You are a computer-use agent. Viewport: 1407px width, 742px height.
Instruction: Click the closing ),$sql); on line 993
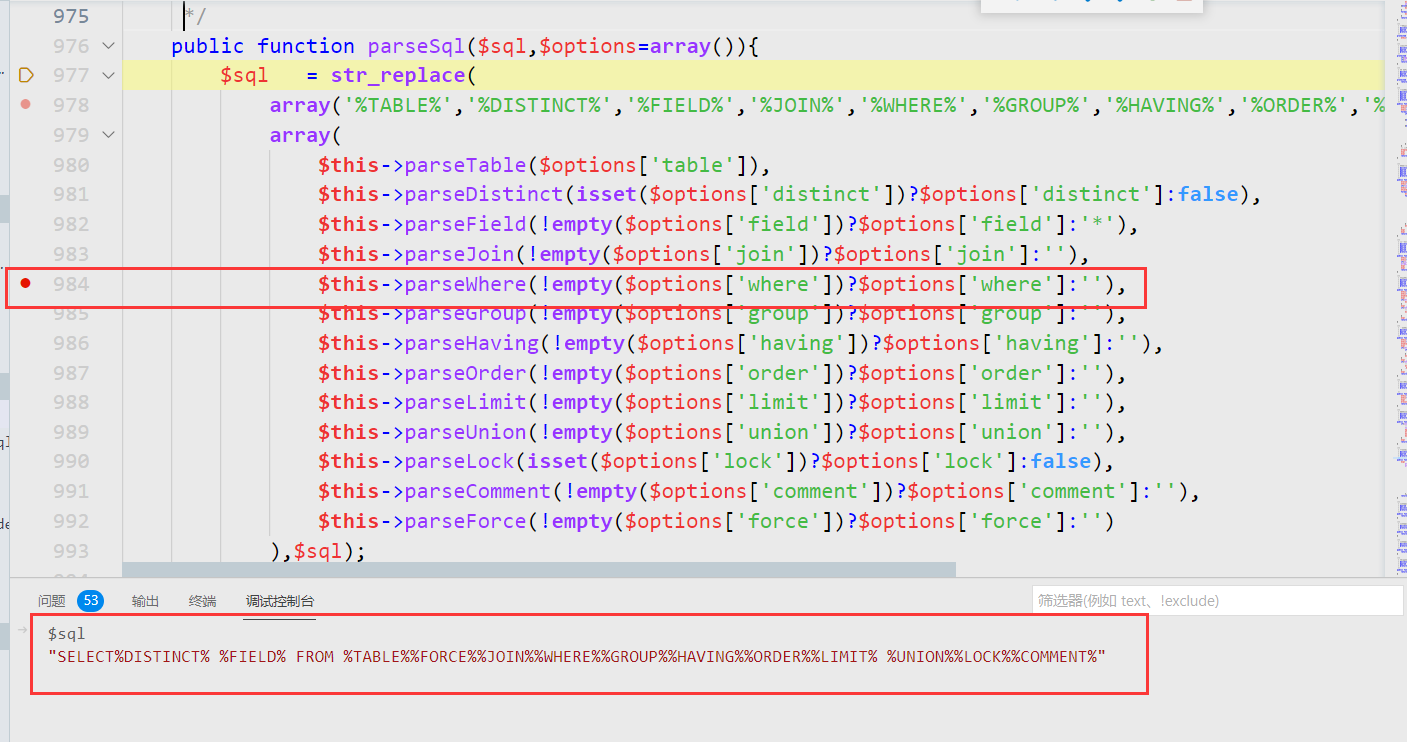[x=318, y=551]
